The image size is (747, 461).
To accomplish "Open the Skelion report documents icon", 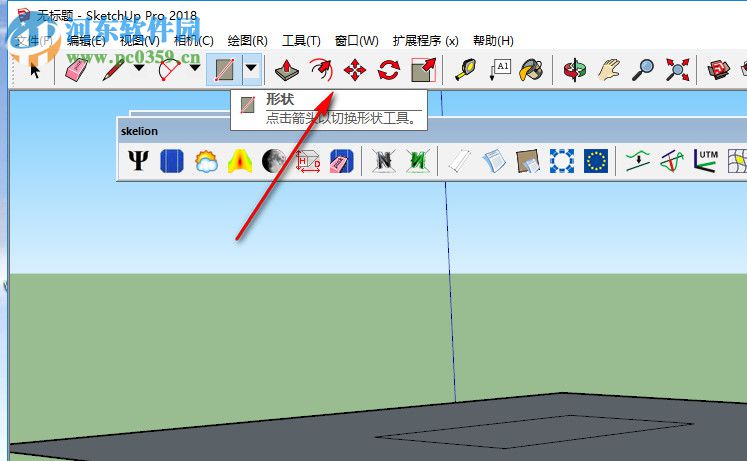I will tap(494, 161).
